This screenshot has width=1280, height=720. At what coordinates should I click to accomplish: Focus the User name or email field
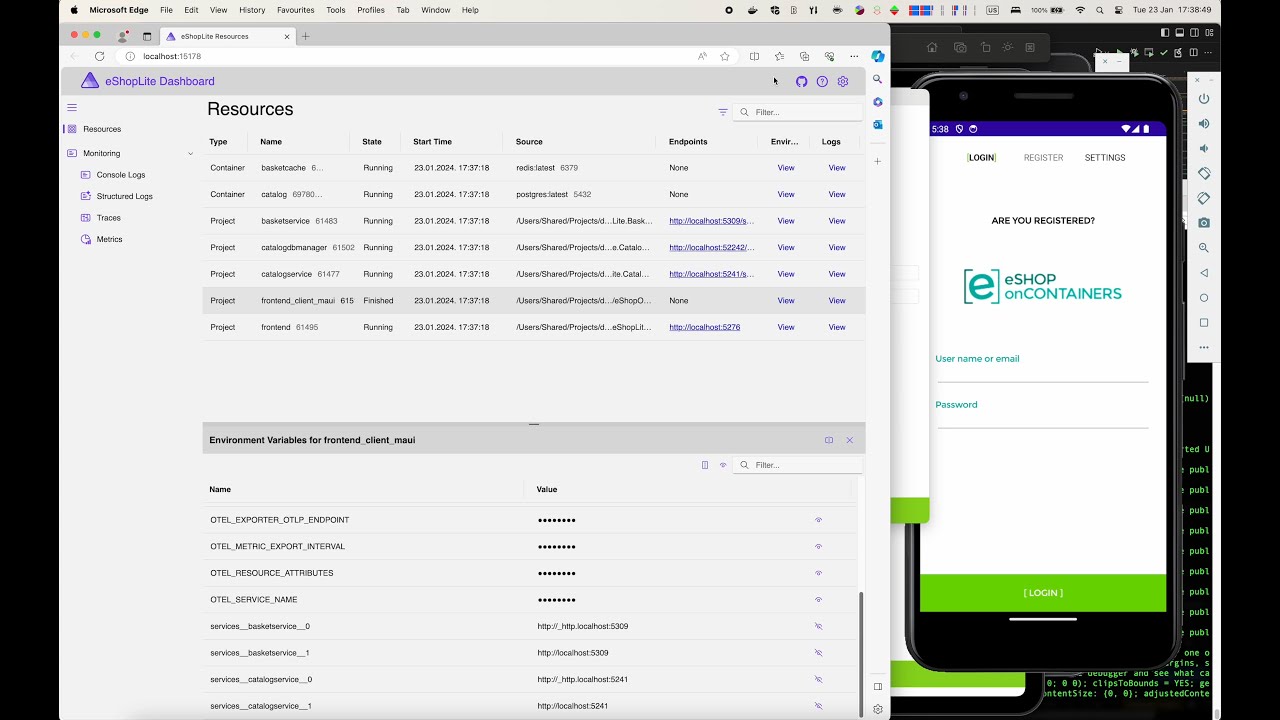click(1042, 371)
